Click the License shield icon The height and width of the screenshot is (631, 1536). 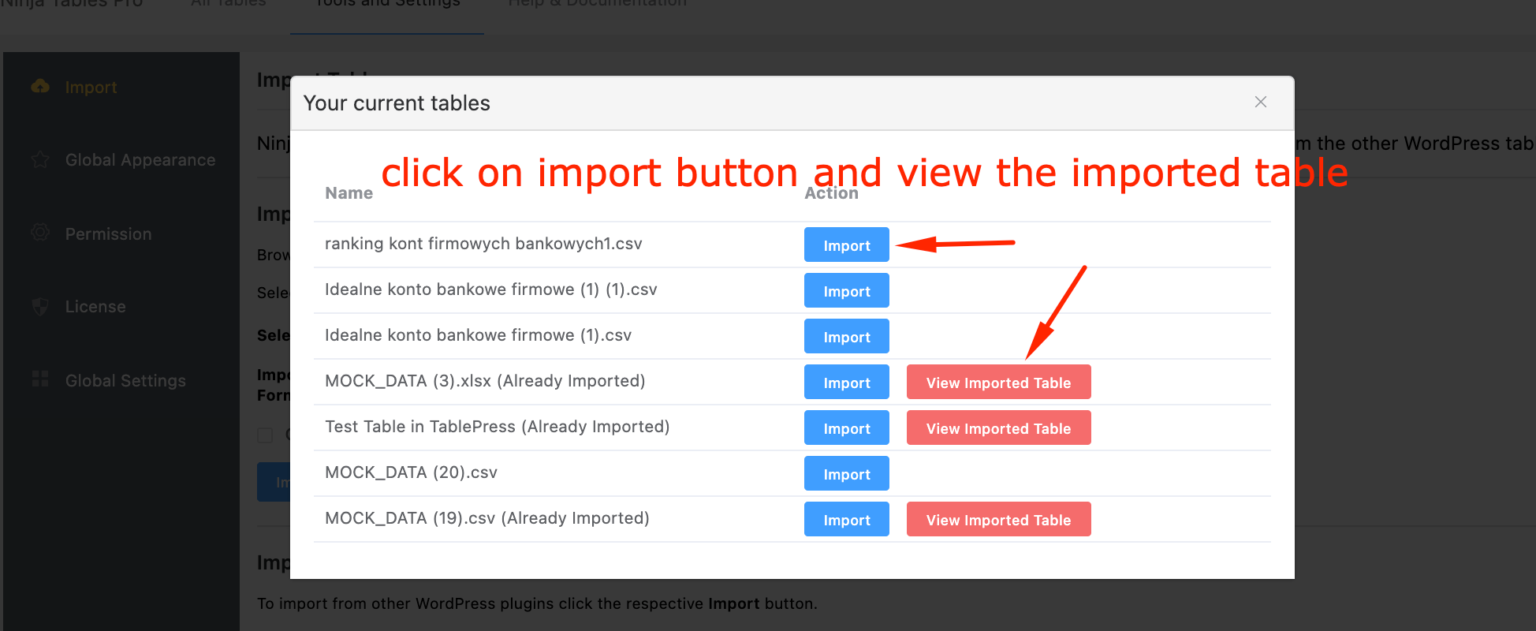(39, 306)
